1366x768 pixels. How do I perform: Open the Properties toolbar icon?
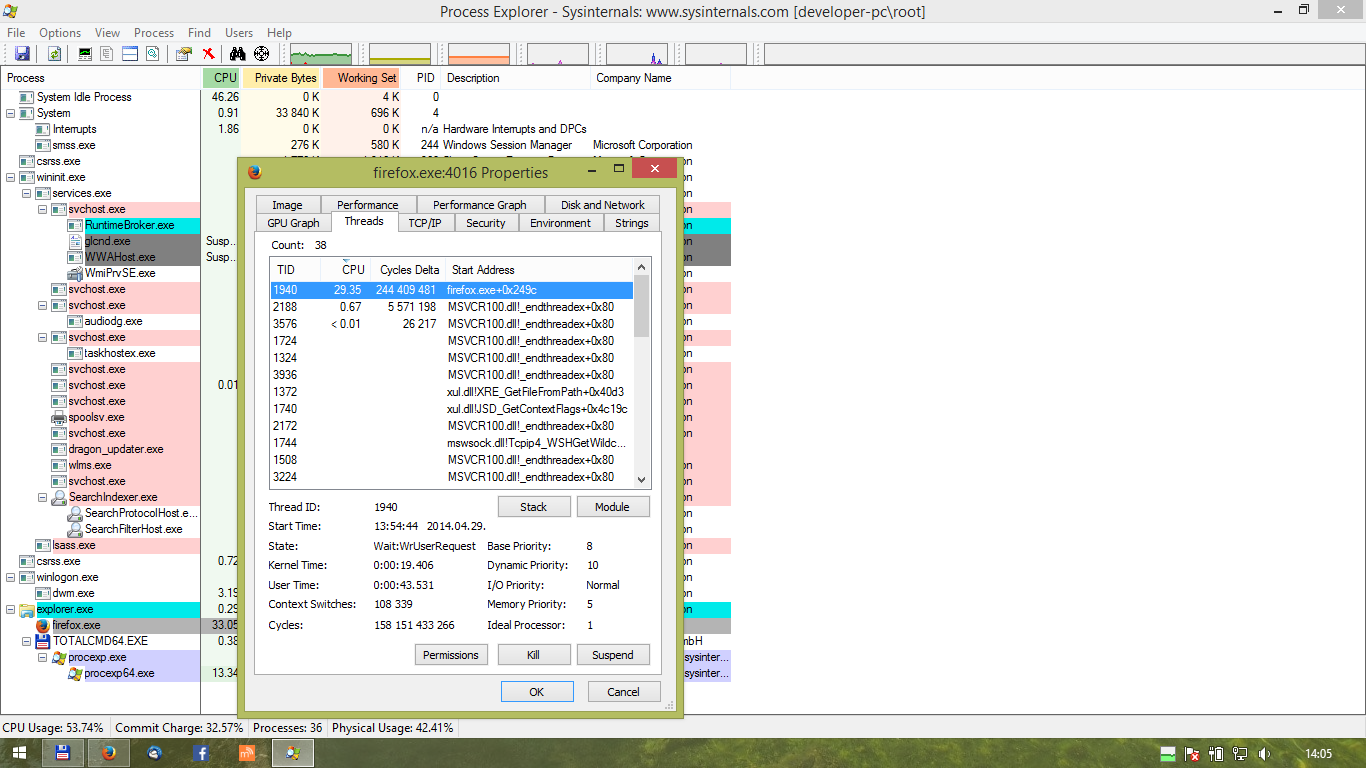click(x=184, y=54)
